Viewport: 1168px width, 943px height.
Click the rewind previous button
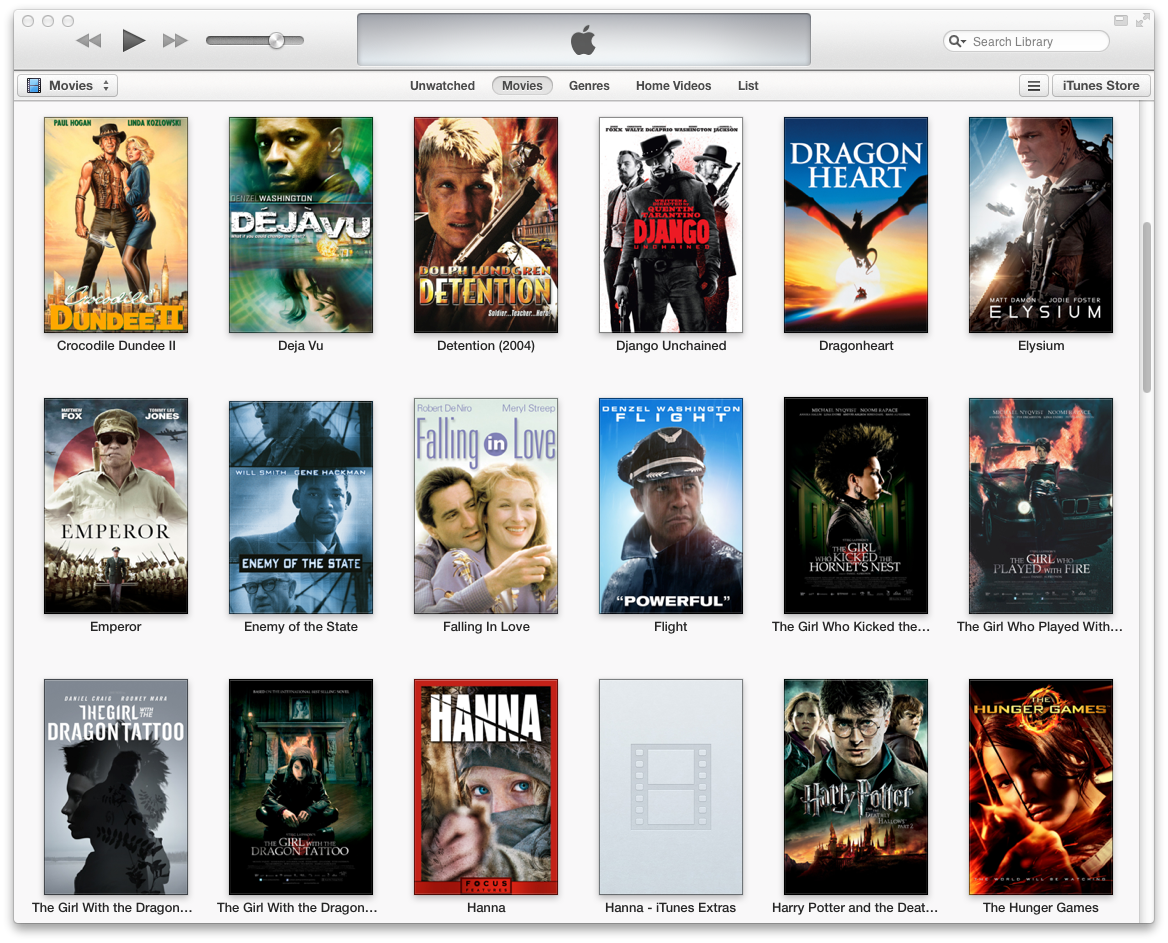click(x=89, y=40)
